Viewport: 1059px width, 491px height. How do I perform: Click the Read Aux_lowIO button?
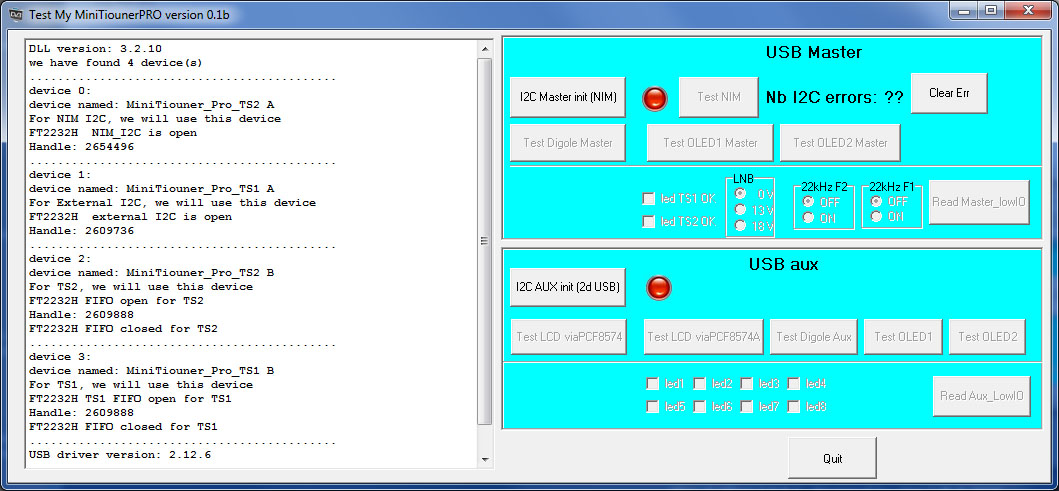click(981, 395)
